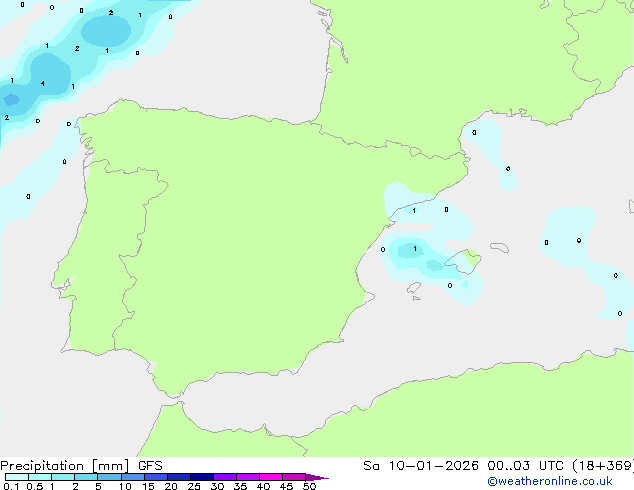
Task: Click the '00..03 UTC' time range text
Action: pyautogui.click(x=525, y=466)
